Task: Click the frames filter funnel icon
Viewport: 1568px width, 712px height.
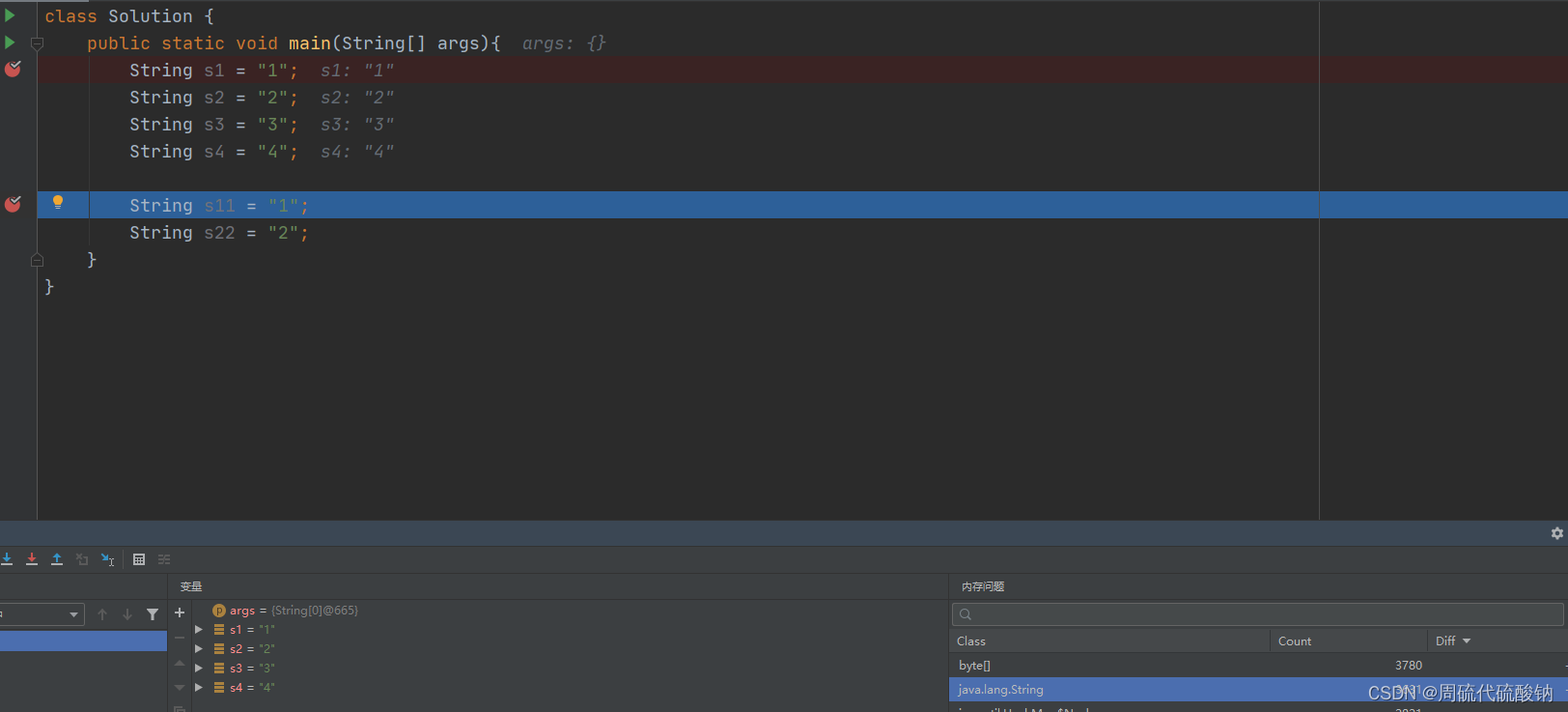Action: click(x=153, y=614)
